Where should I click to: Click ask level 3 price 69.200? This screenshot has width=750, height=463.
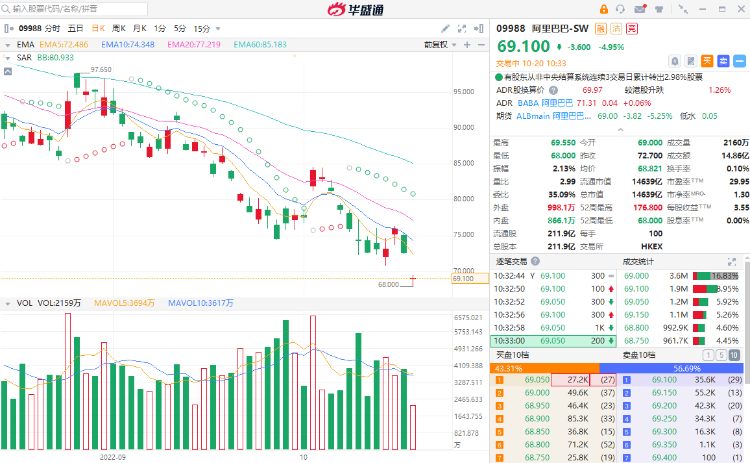pyautogui.click(x=664, y=406)
